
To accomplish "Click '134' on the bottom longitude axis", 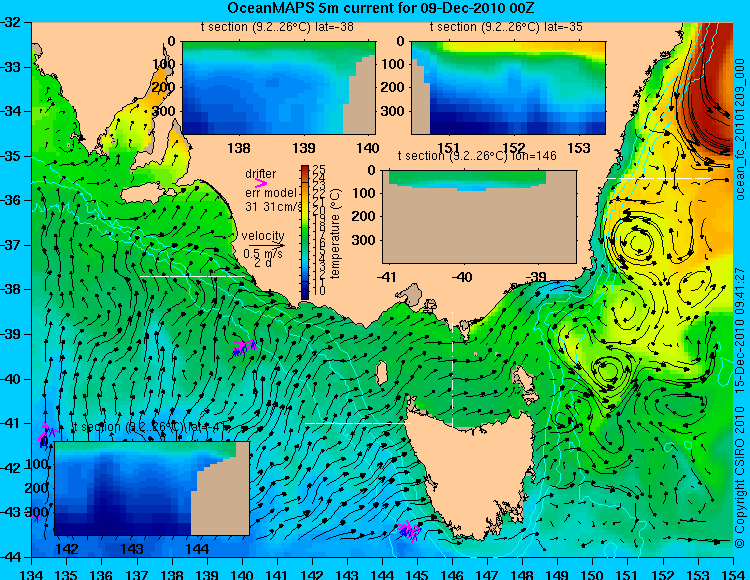I will [31, 574].
